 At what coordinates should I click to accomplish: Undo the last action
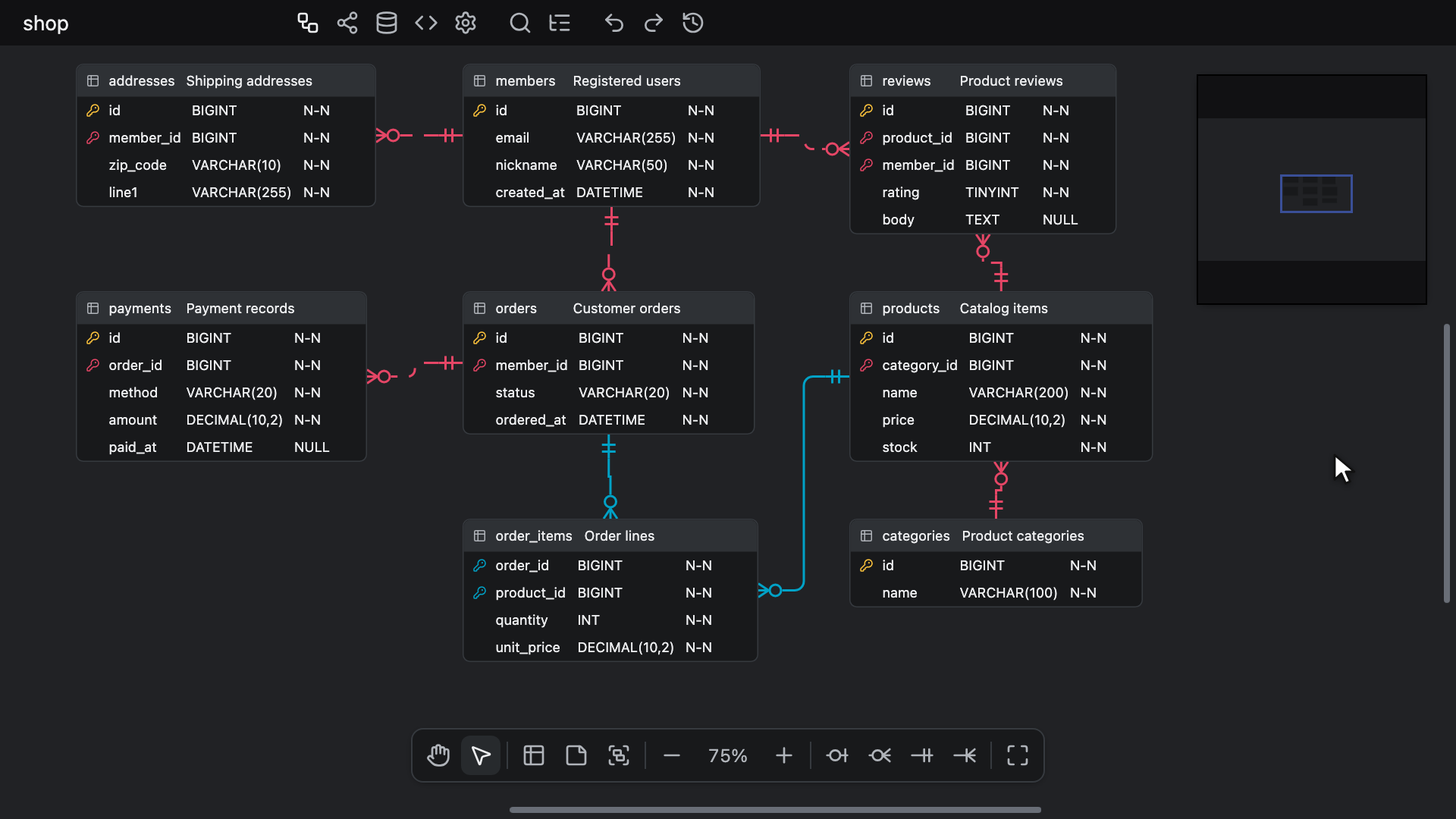click(614, 23)
